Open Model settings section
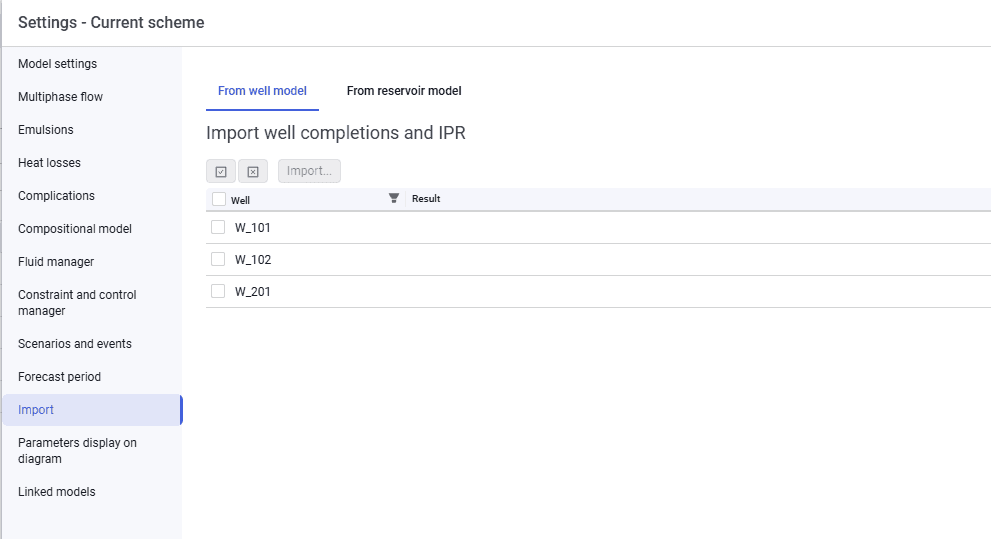 point(58,64)
